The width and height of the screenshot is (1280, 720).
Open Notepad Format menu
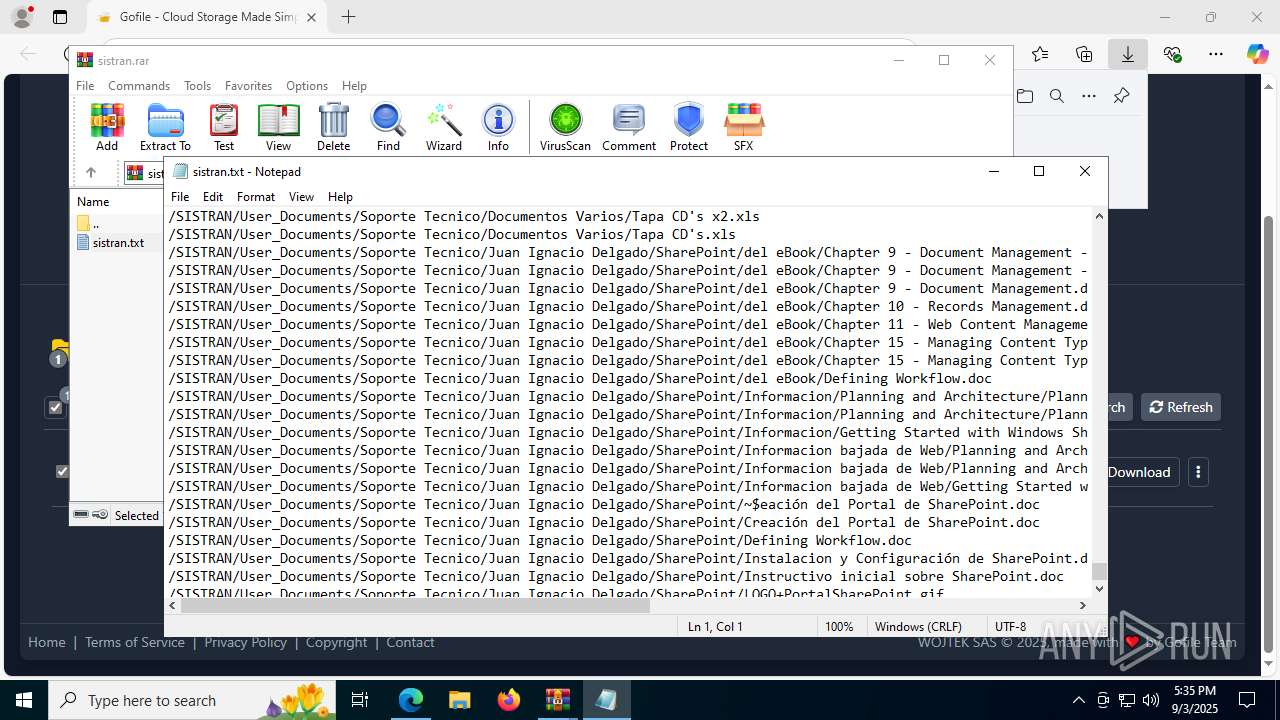(x=256, y=197)
